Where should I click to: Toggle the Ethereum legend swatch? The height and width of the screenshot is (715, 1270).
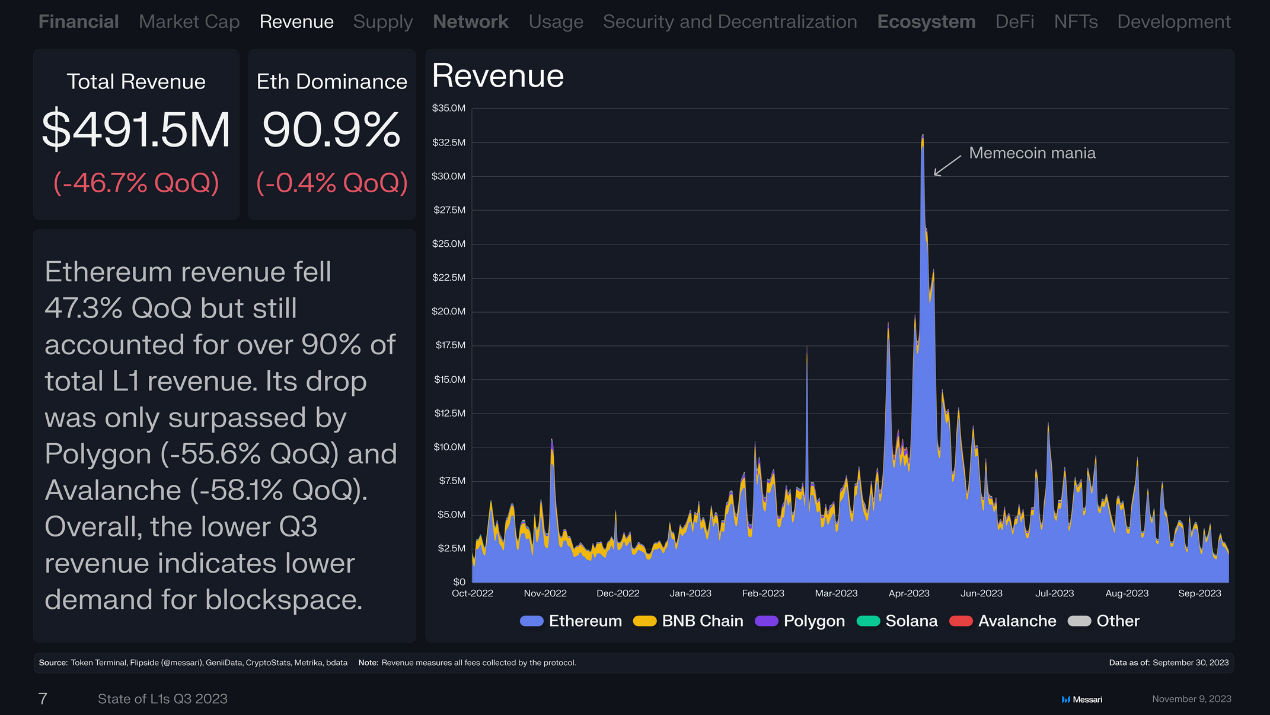pyautogui.click(x=532, y=621)
